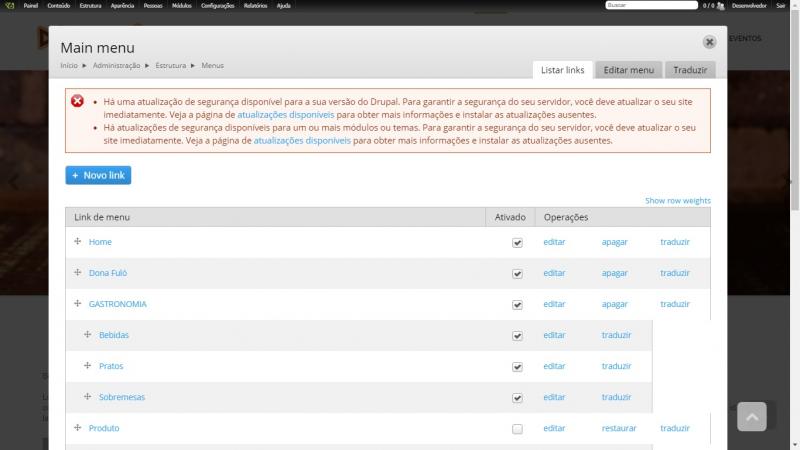Click the drag handle beside Produto
Screen dimensions: 800x450
[78, 428]
